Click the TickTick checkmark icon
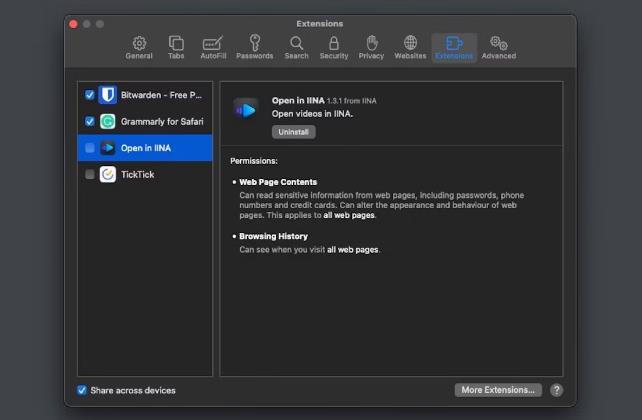Screen dimensions: 642x420 (108, 174)
